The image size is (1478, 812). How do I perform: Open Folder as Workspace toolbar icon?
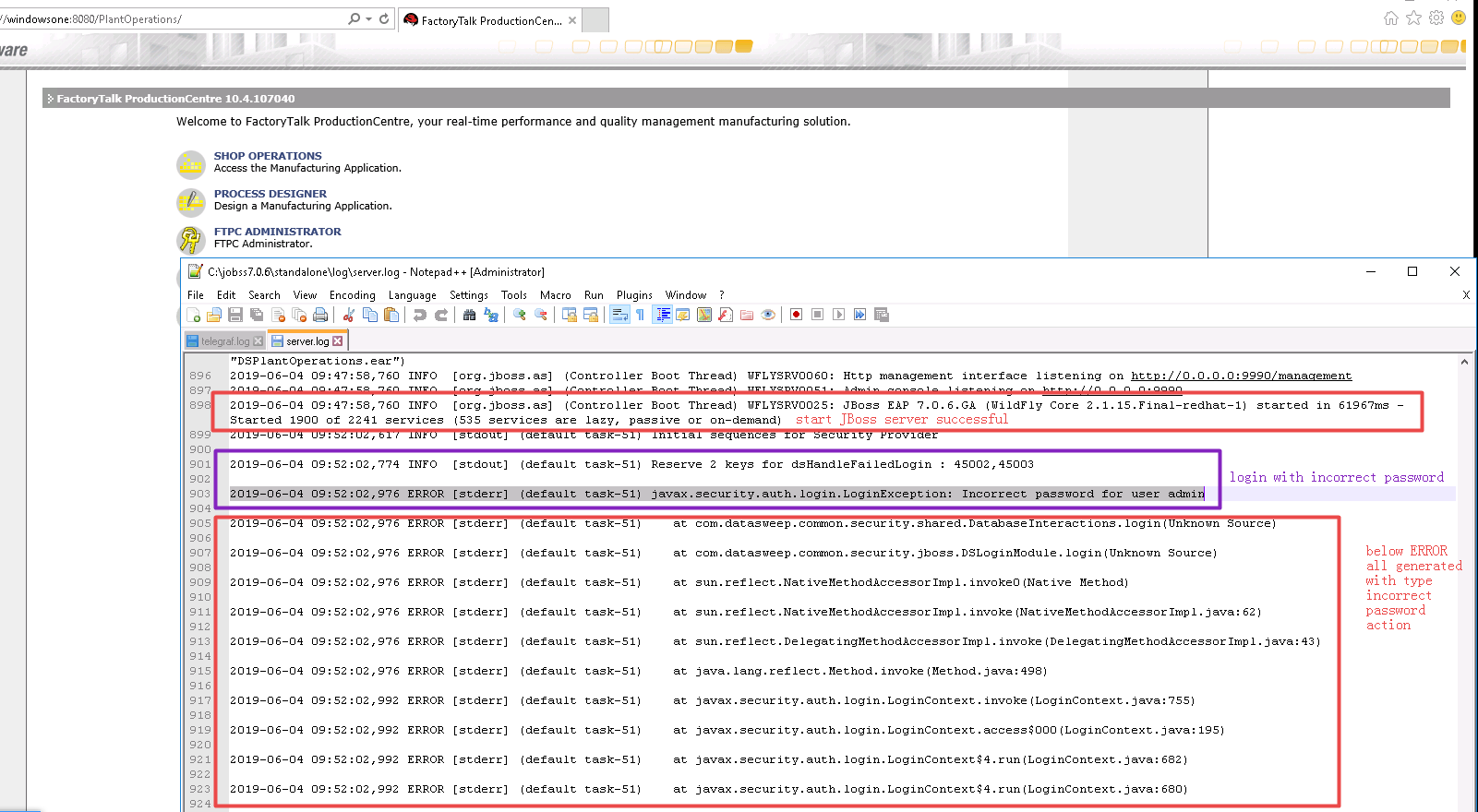tap(747, 315)
